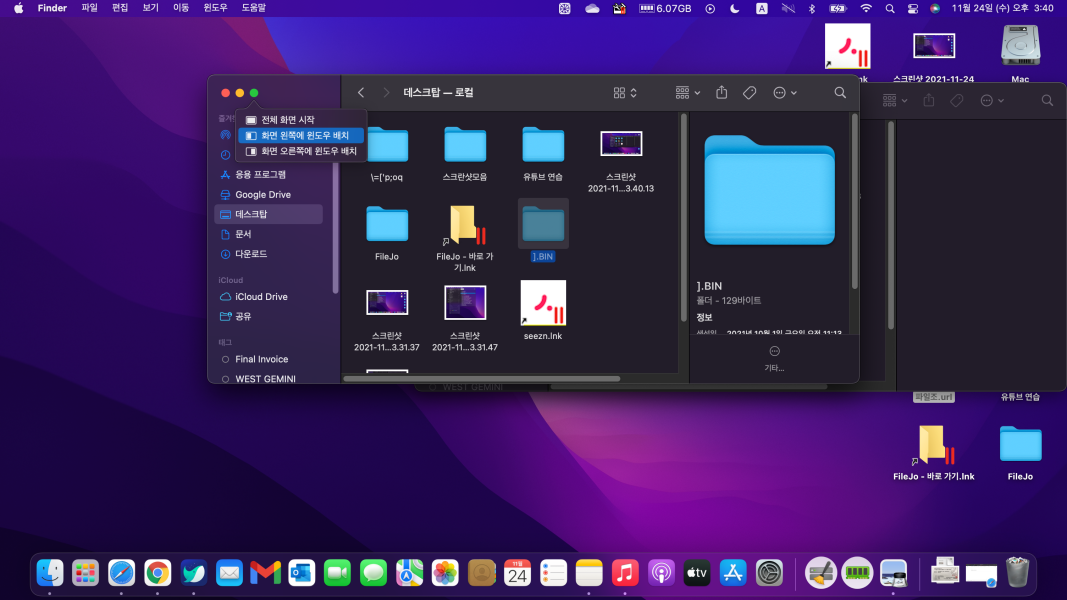Open iCloud Drive in sidebar
Viewport: 1067px width, 600px height.
pos(268,297)
